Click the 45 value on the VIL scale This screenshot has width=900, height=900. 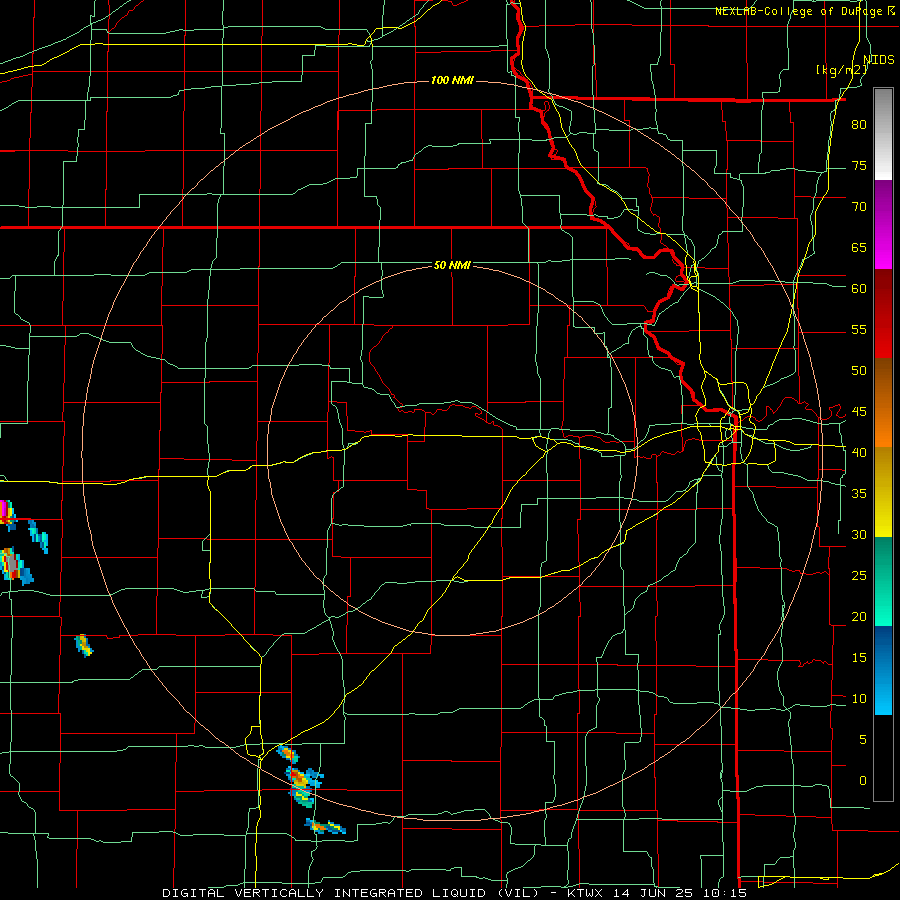pos(859,412)
